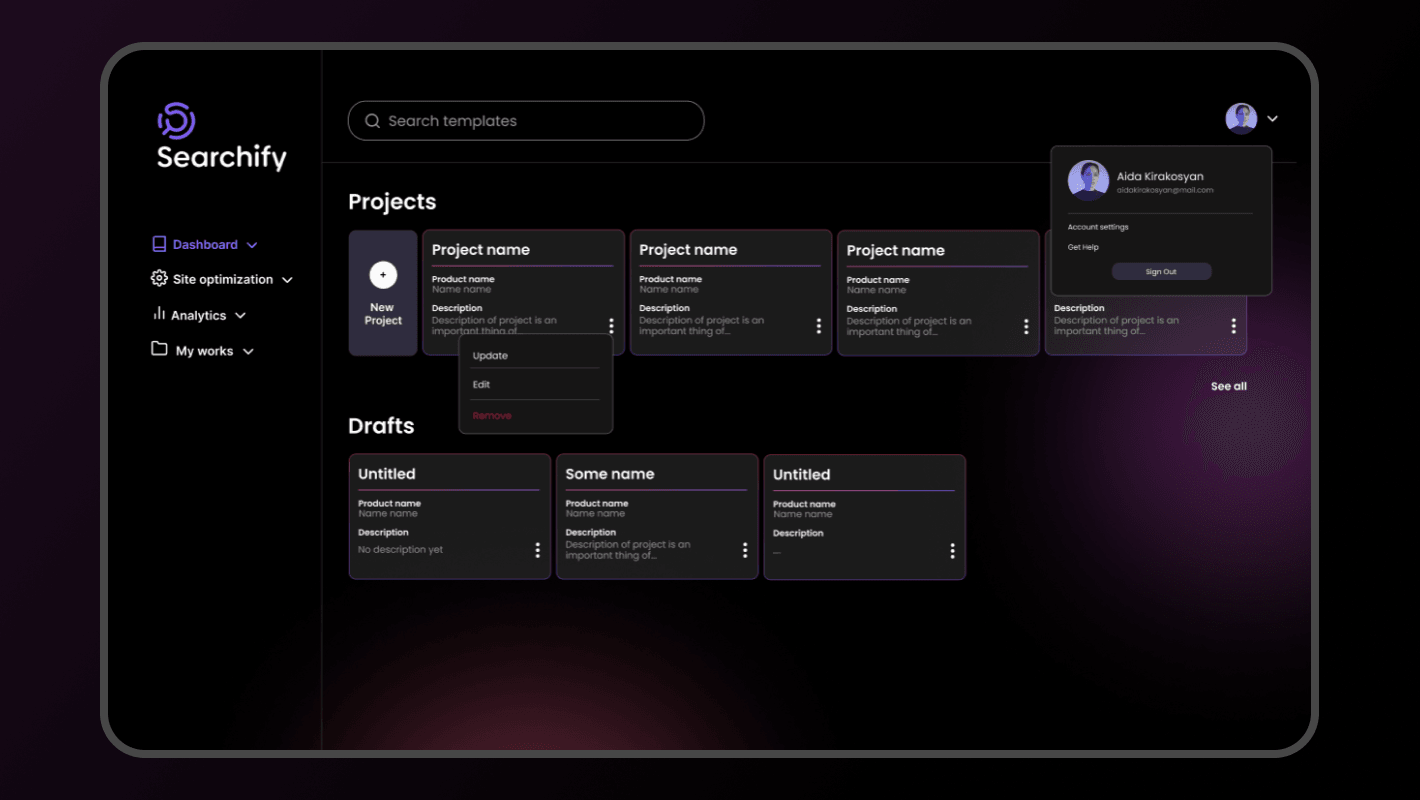The height and width of the screenshot is (800, 1420).
Task: Open third Project name card title
Action: coord(896,251)
